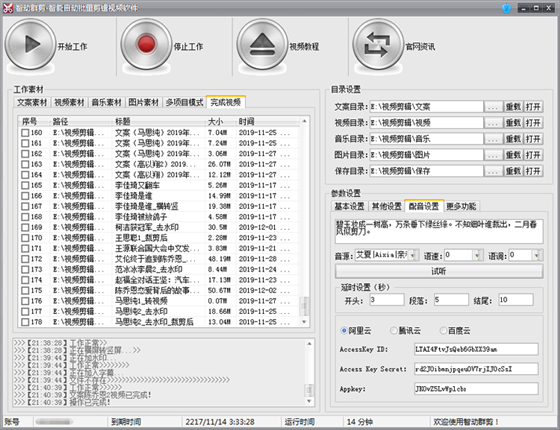
Task: Tick the checkbox for row 172
Action: coord(25,259)
